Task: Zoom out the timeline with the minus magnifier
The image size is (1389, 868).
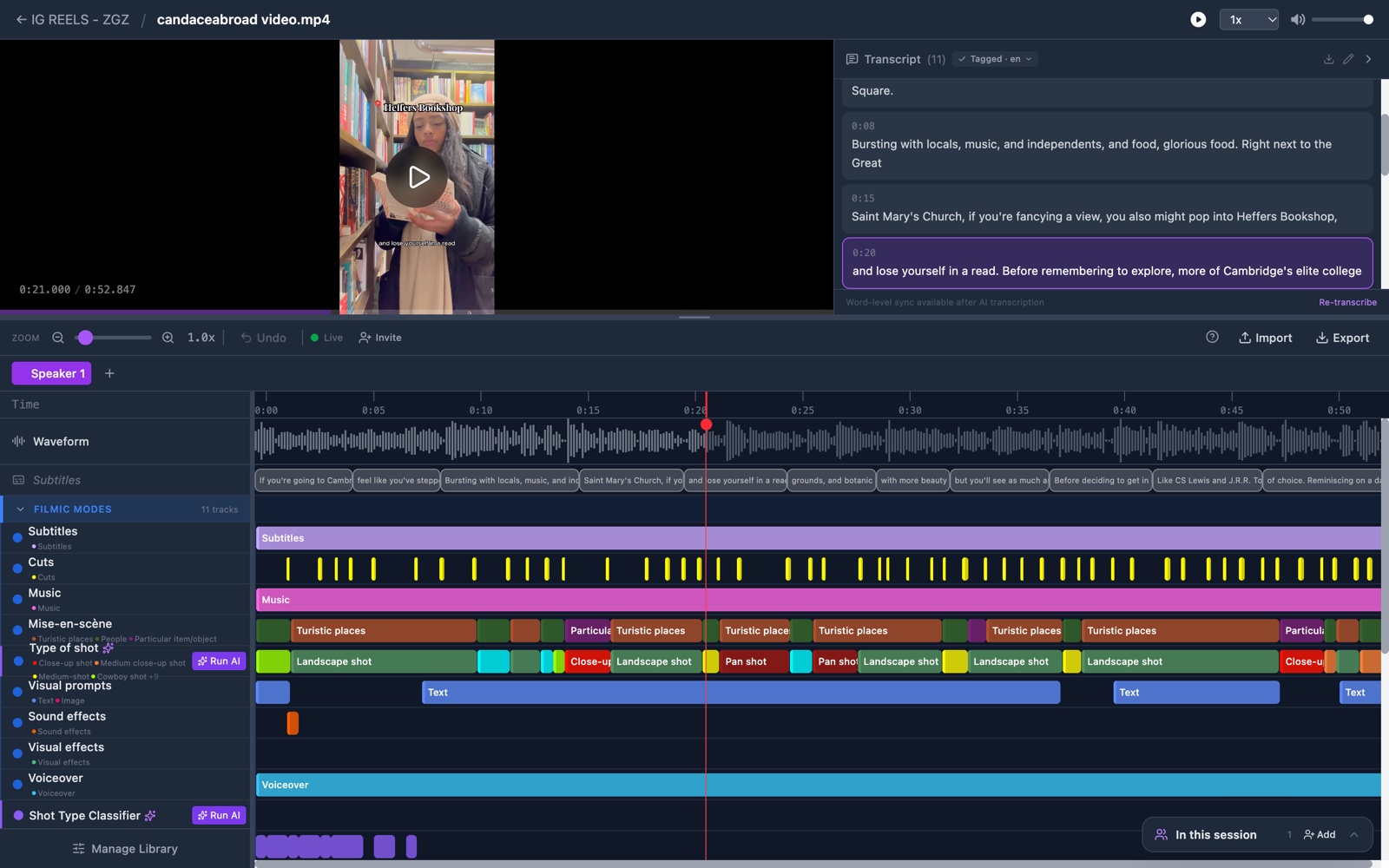Action: [x=58, y=338]
